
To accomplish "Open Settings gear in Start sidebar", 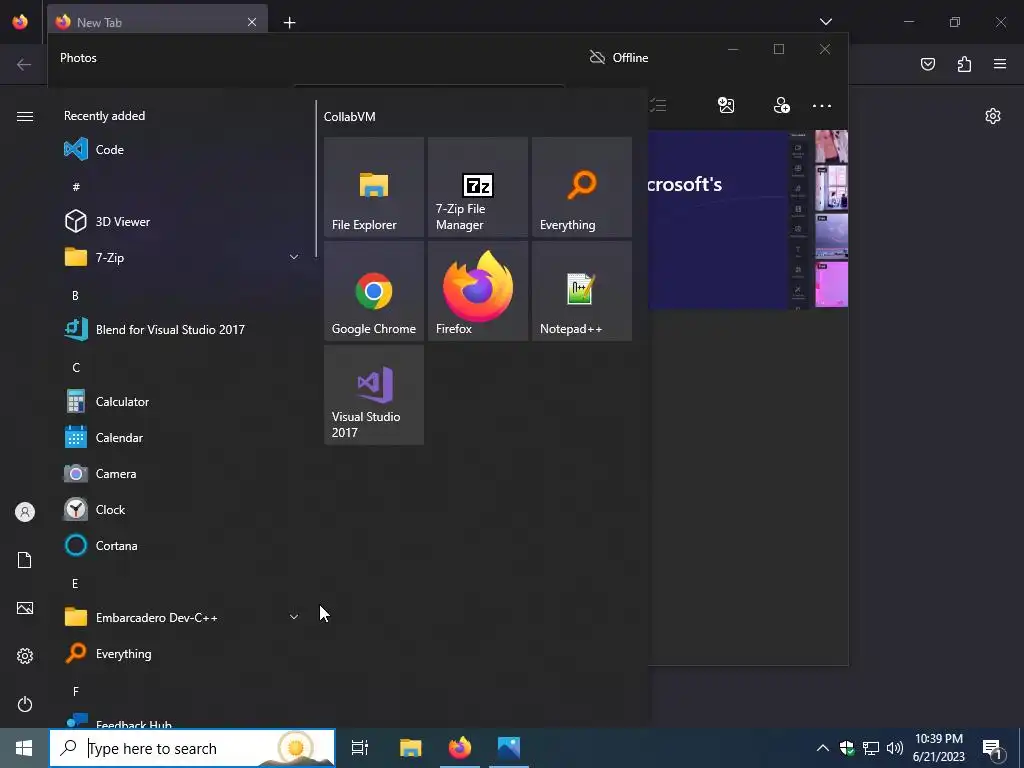I will tap(25, 656).
